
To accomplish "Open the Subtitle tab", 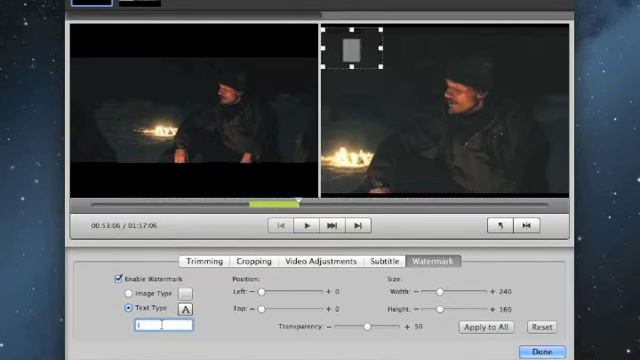I will tap(384, 261).
